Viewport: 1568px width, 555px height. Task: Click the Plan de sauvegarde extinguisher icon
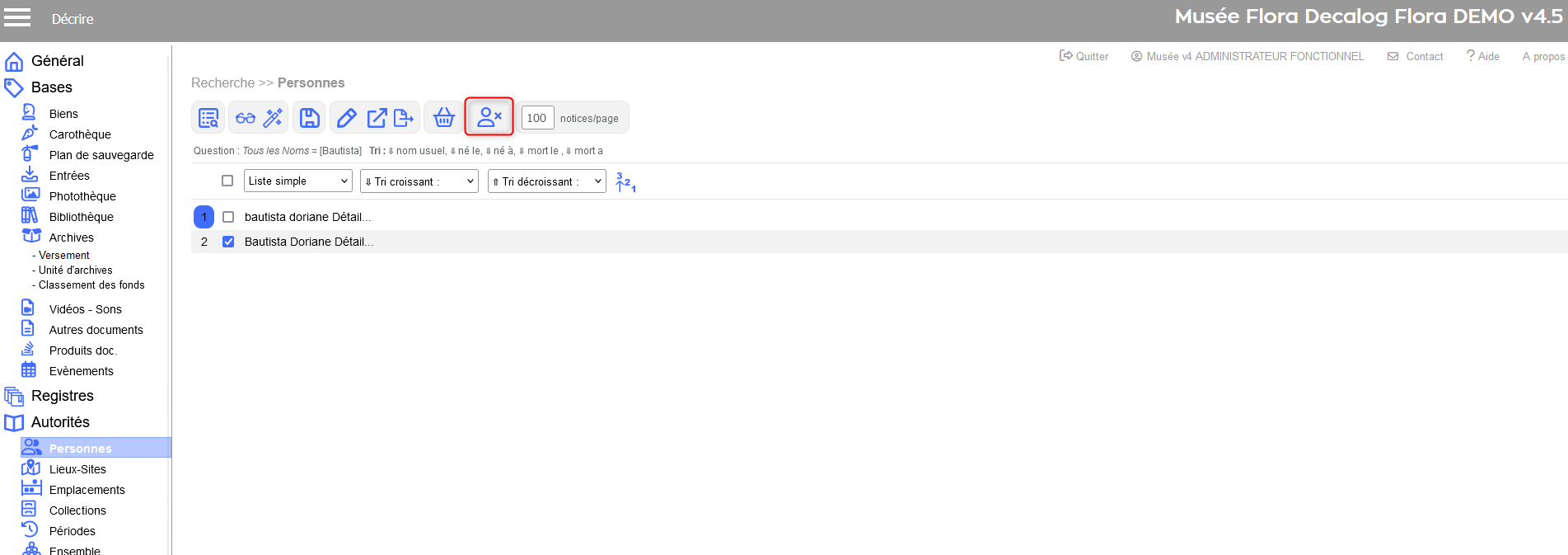coord(30,153)
